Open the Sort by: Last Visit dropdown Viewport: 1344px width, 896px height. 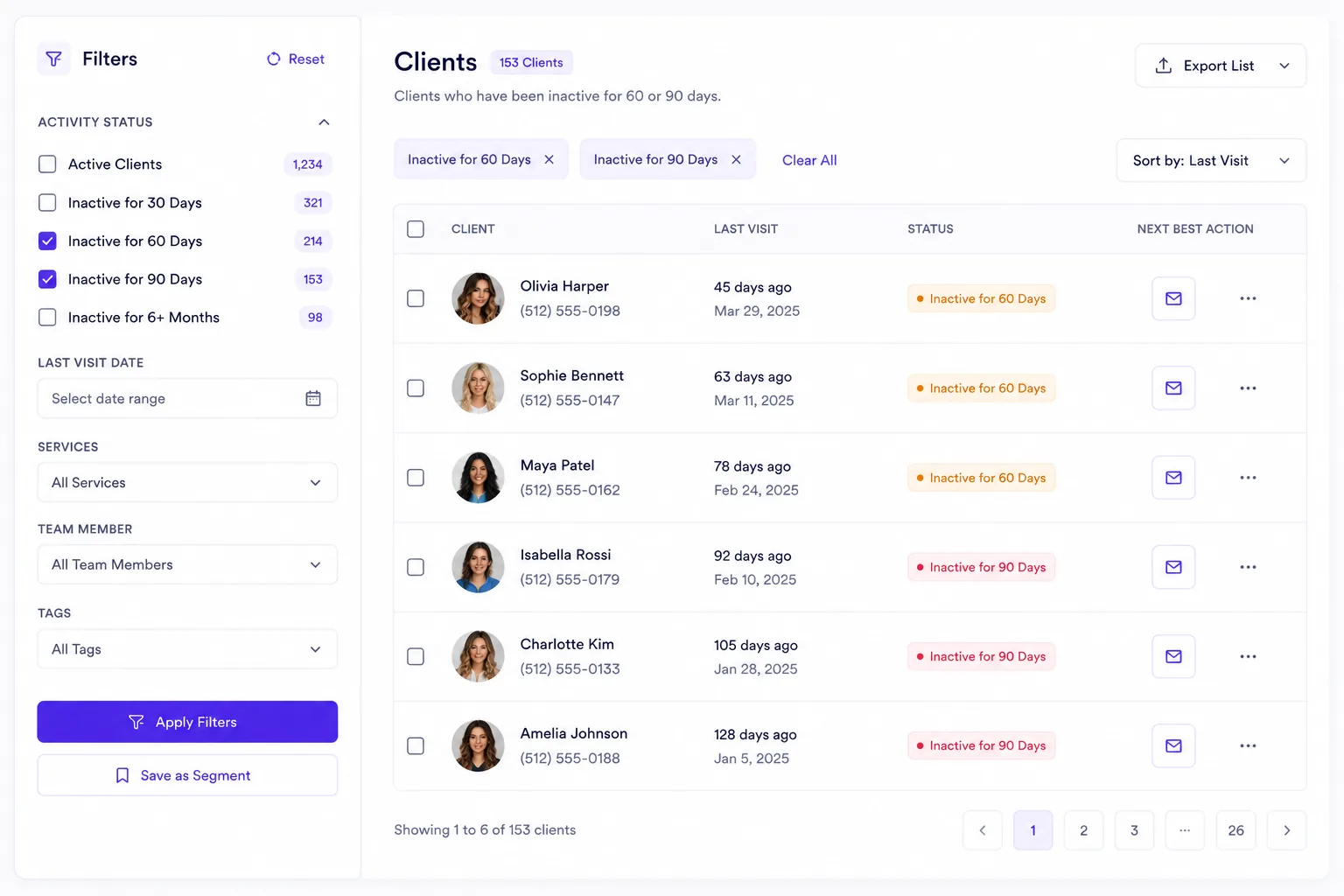click(1211, 160)
